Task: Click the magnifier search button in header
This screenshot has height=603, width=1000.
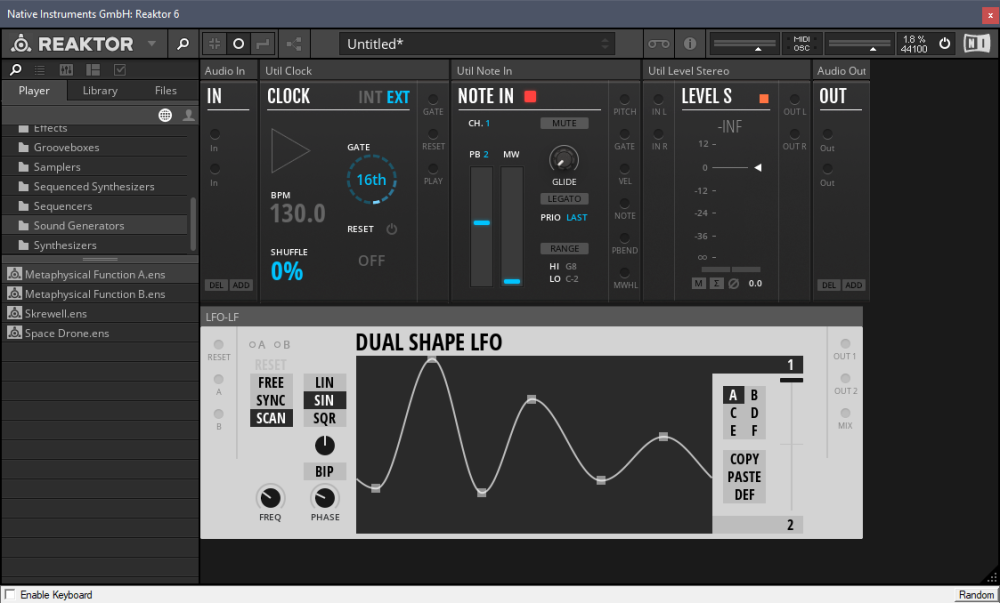Action: point(183,44)
